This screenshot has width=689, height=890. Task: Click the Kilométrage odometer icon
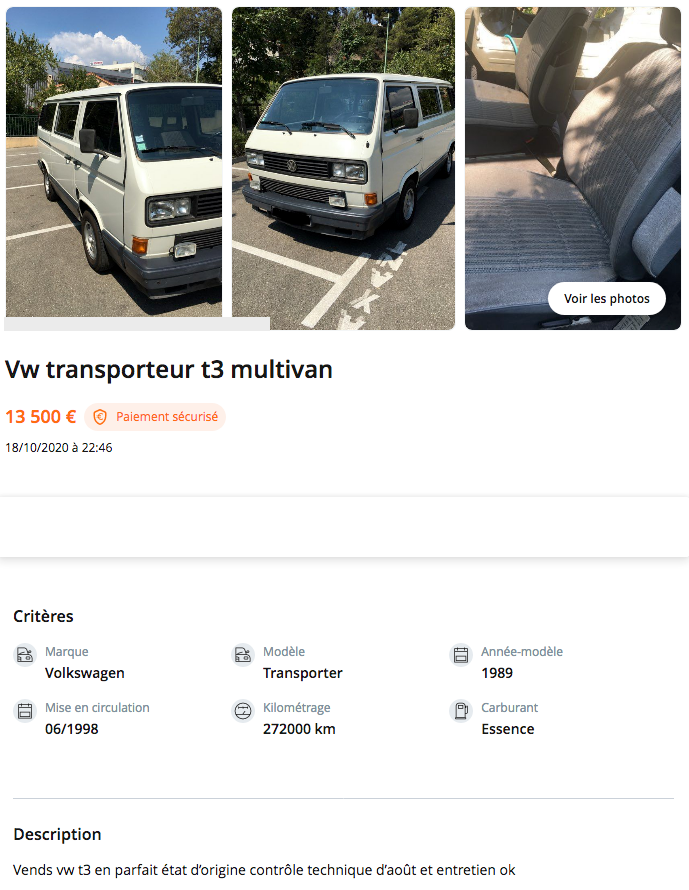pyautogui.click(x=243, y=711)
